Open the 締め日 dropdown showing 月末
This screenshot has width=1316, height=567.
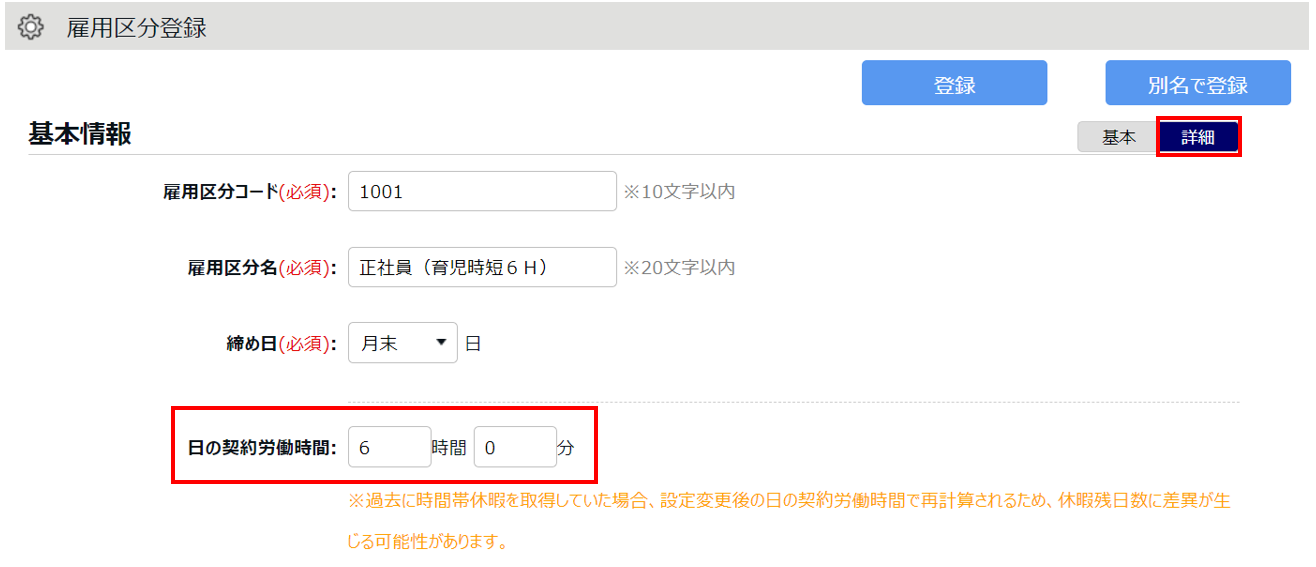(402, 343)
